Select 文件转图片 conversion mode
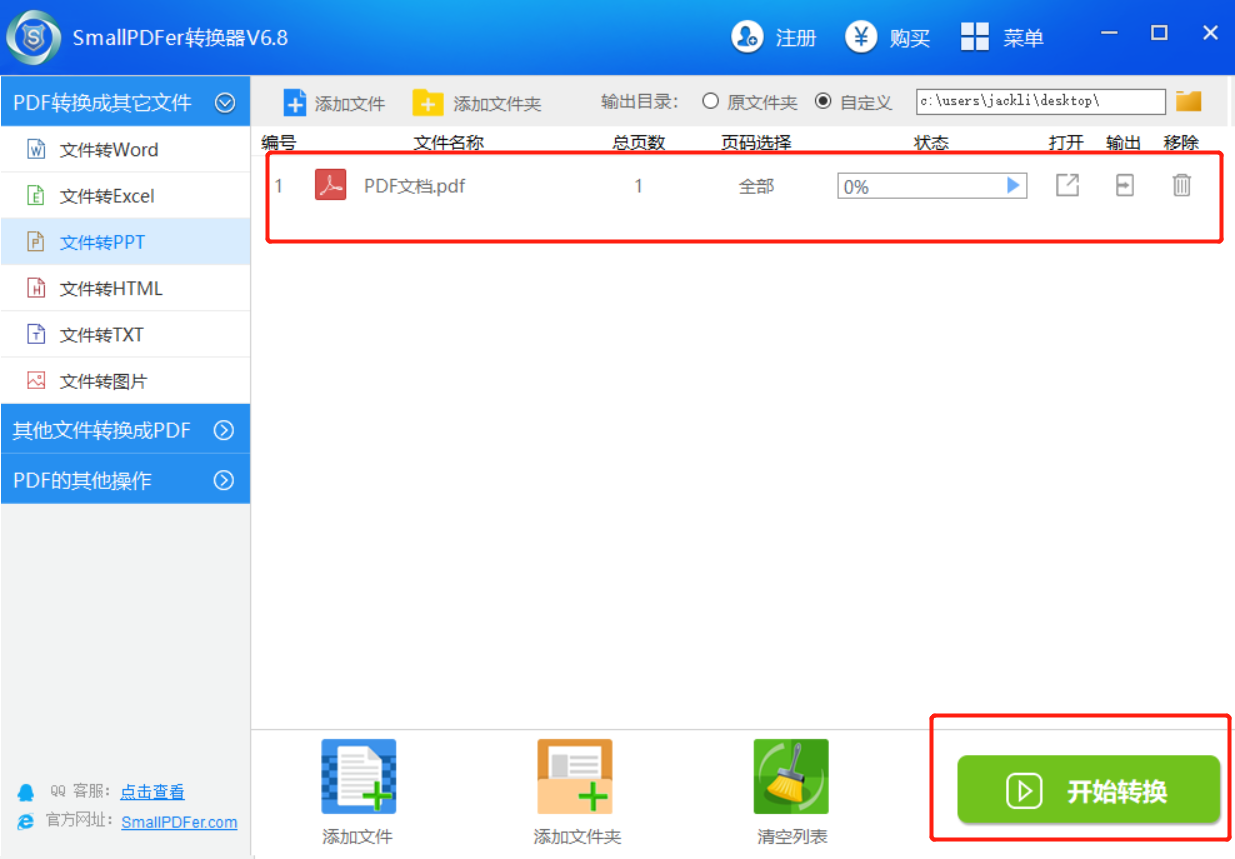 (125, 381)
